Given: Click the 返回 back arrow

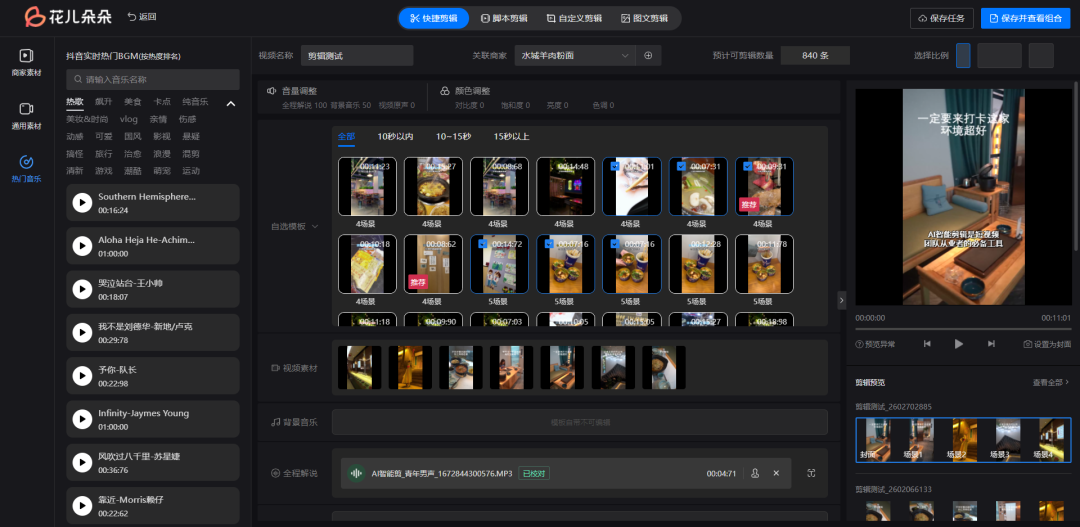Looking at the screenshot, I should tap(142, 17).
